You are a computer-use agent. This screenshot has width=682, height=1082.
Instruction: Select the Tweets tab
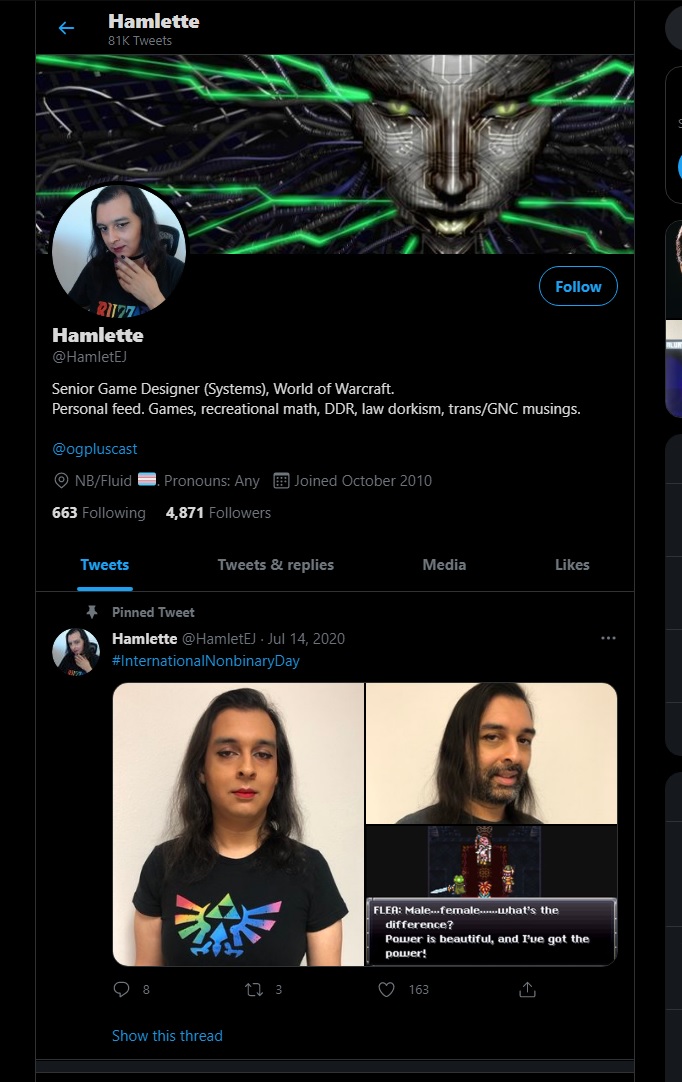pyautogui.click(x=104, y=564)
